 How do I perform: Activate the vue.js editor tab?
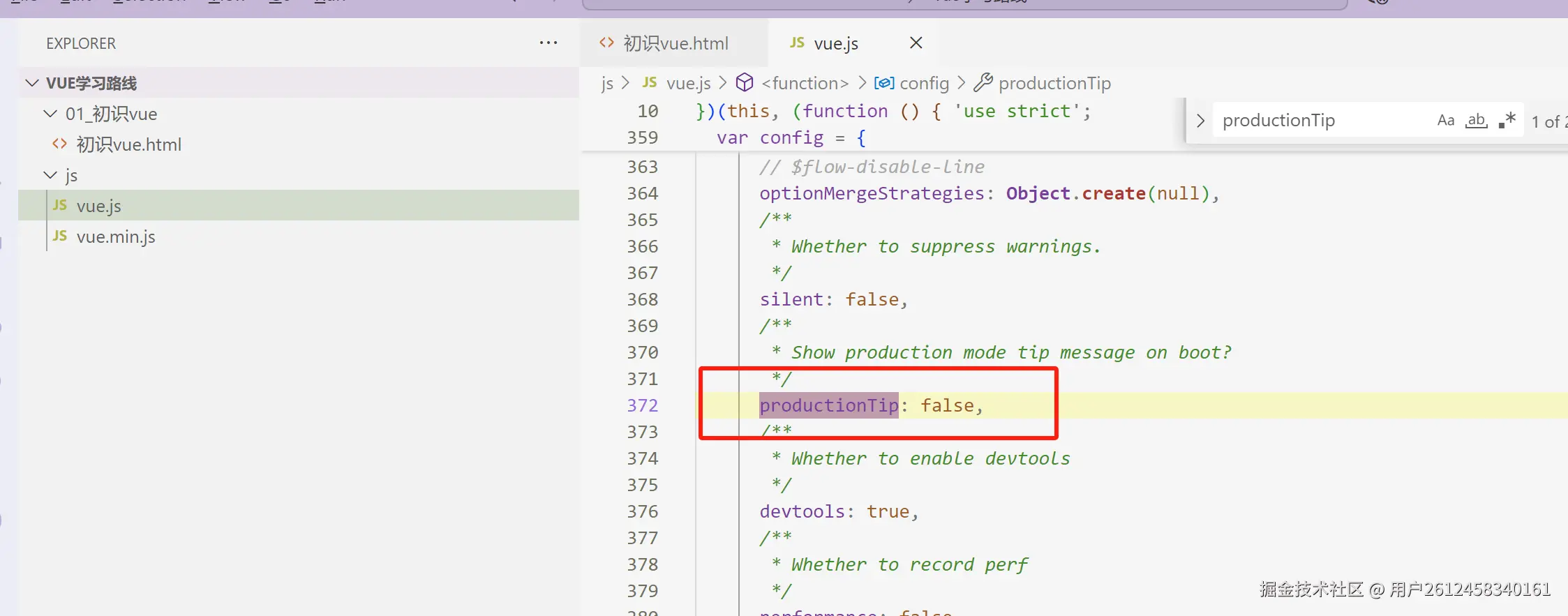tap(836, 43)
